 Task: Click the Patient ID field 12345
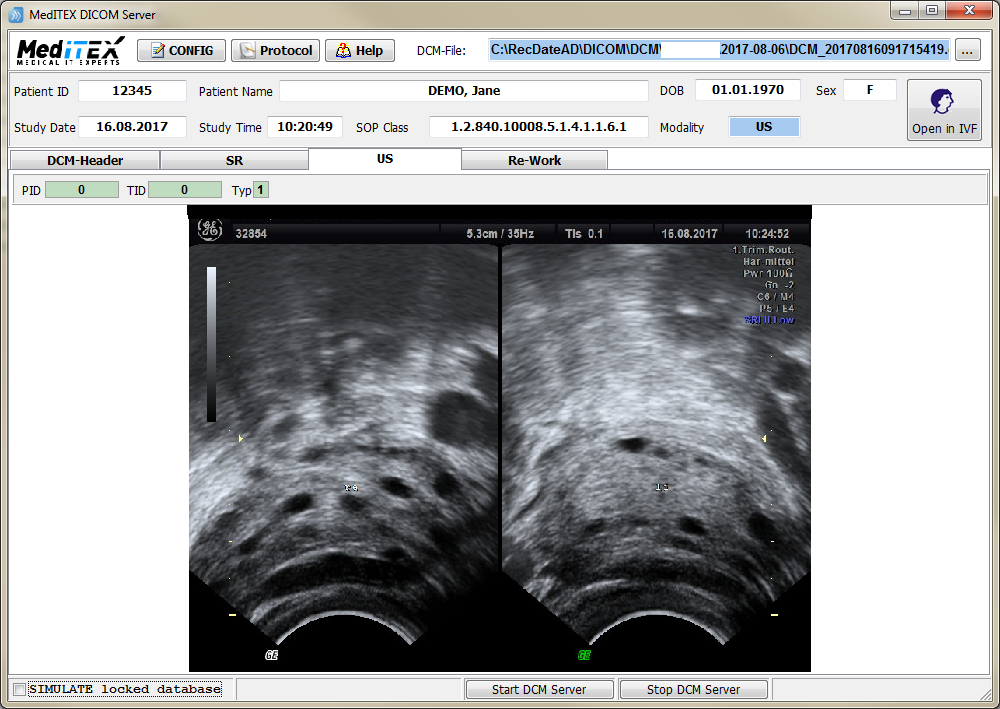point(132,91)
